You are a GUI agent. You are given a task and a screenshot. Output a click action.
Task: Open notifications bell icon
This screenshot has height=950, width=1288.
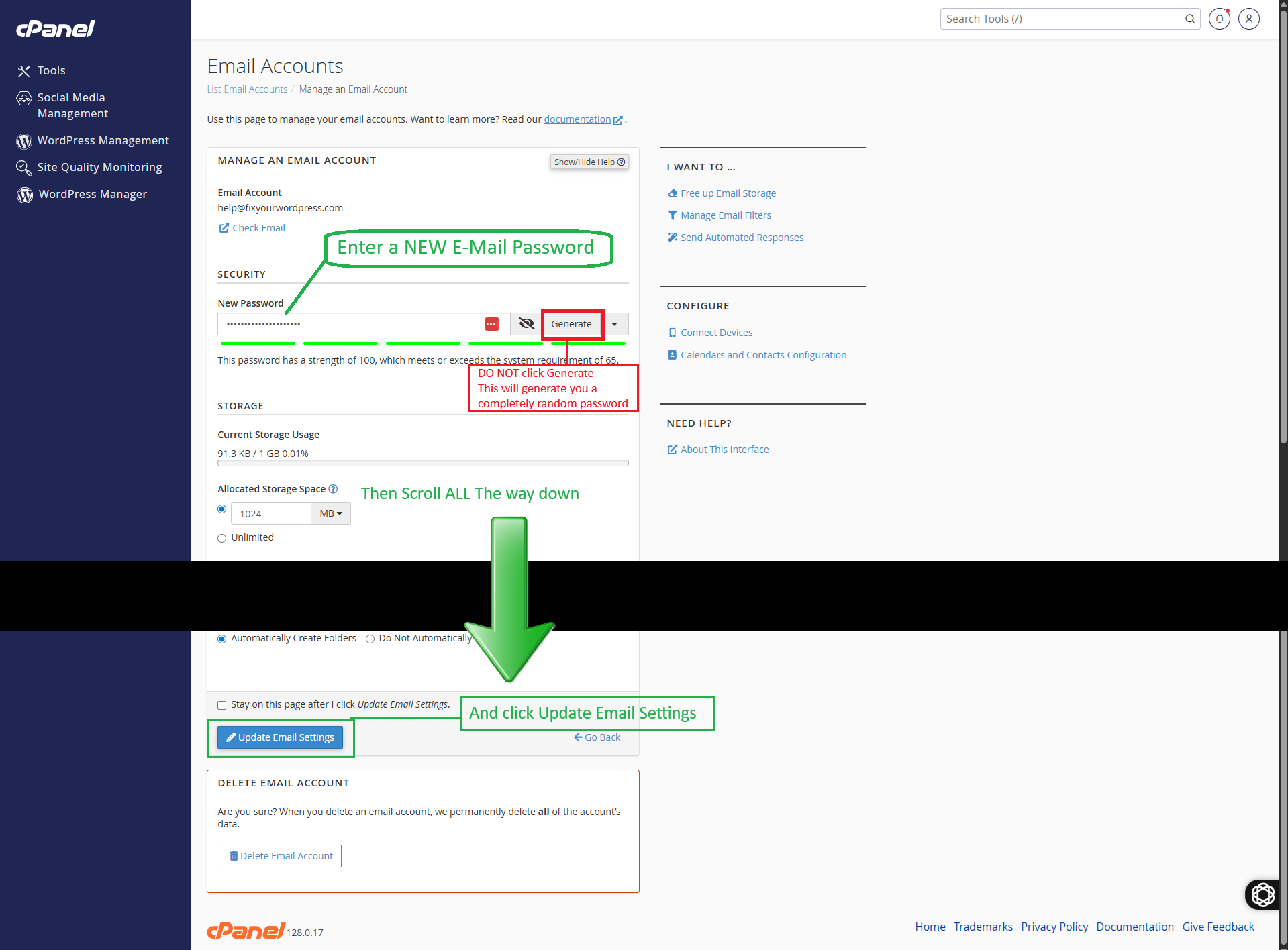point(1220,19)
